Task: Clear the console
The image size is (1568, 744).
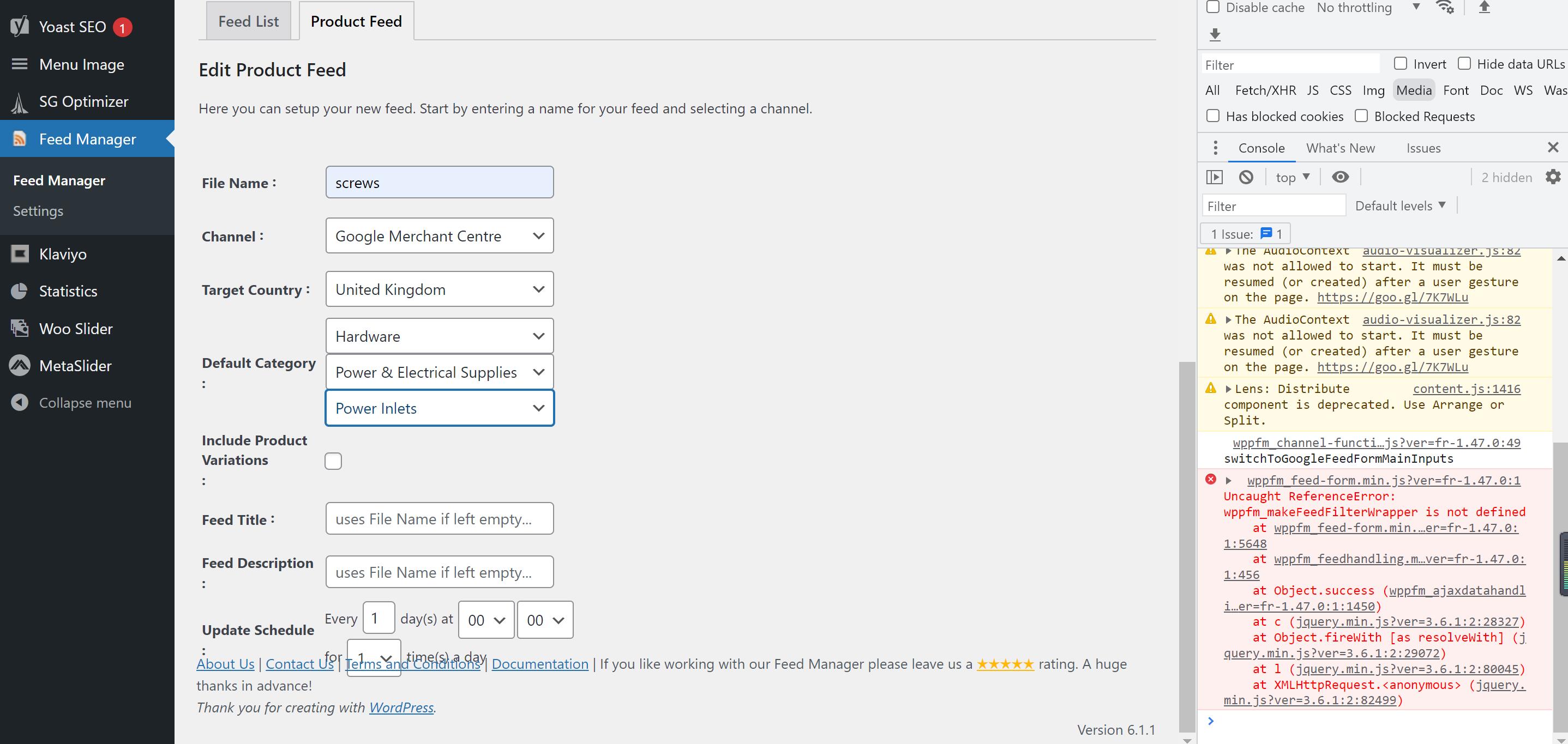Action: click(x=1246, y=177)
